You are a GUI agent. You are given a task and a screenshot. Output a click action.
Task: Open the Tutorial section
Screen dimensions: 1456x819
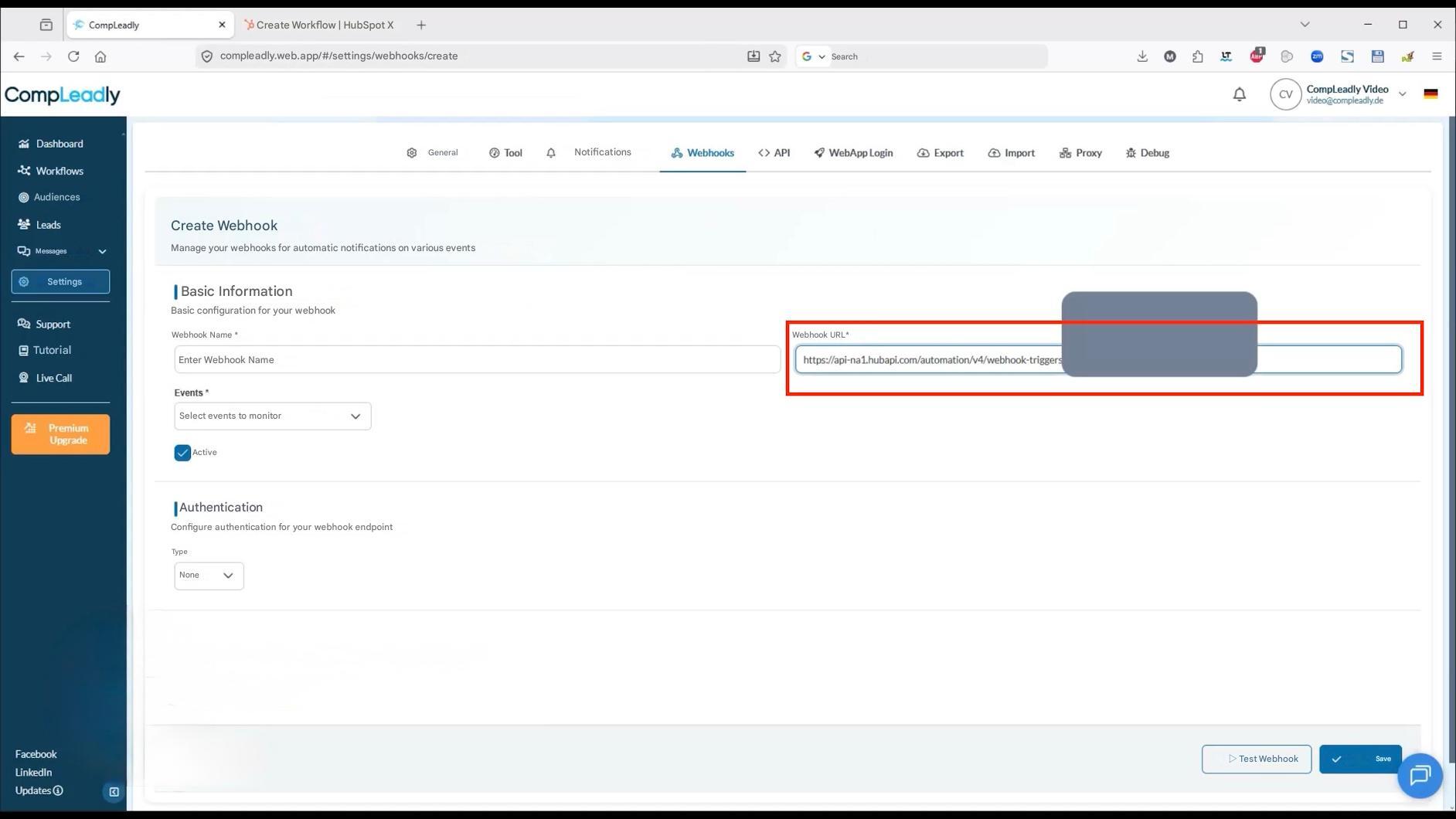click(52, 350)
